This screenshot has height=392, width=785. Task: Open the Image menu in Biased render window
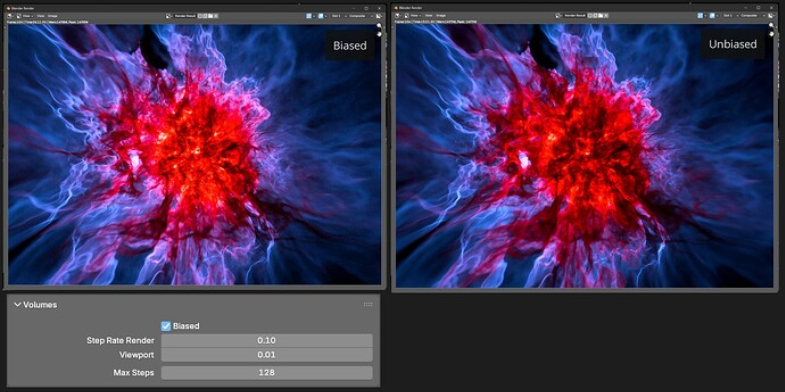tap(53, 16)
